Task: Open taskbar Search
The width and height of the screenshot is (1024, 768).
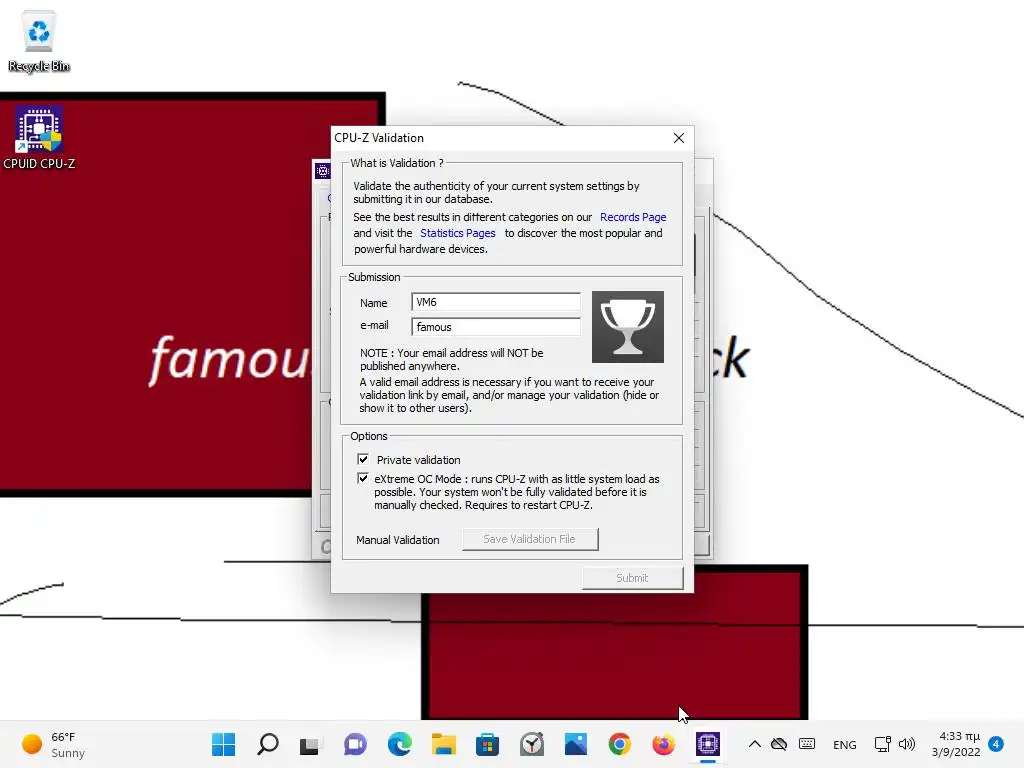Action: 268,744
